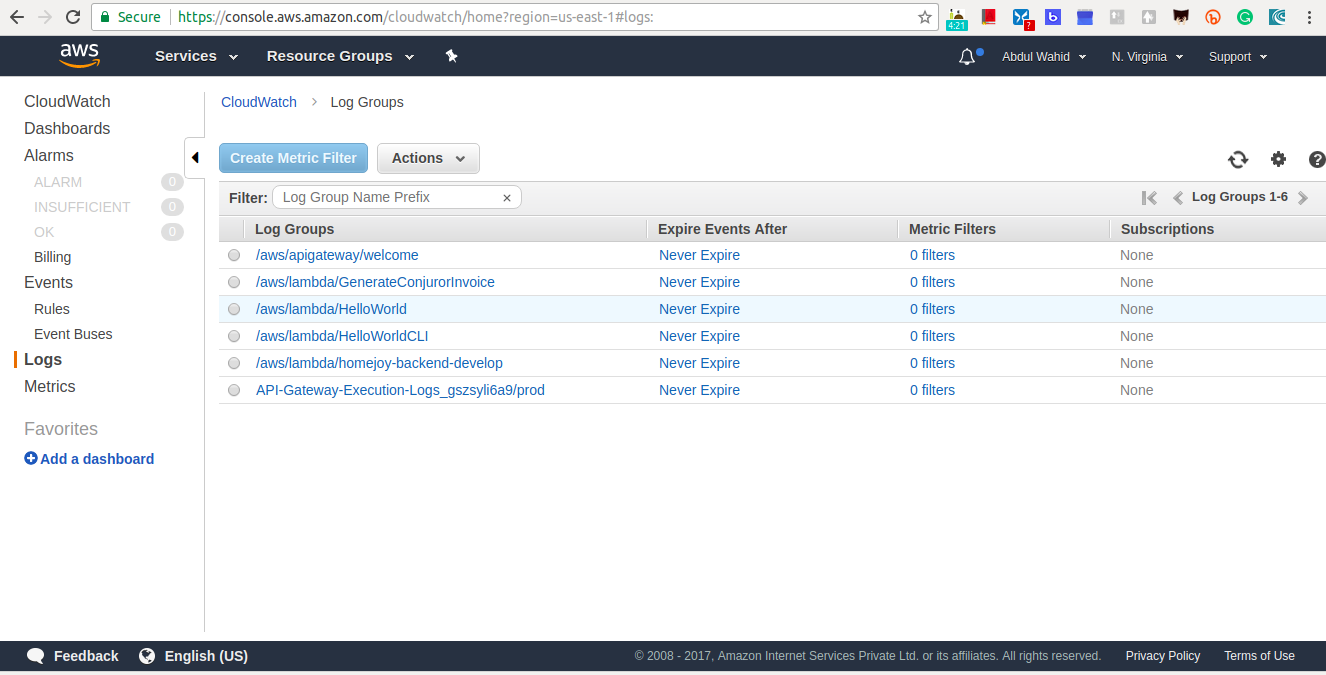Open Privacy Policy link
The width and height of the screenshot is (1326, 675).
[x=1162, y=656]
